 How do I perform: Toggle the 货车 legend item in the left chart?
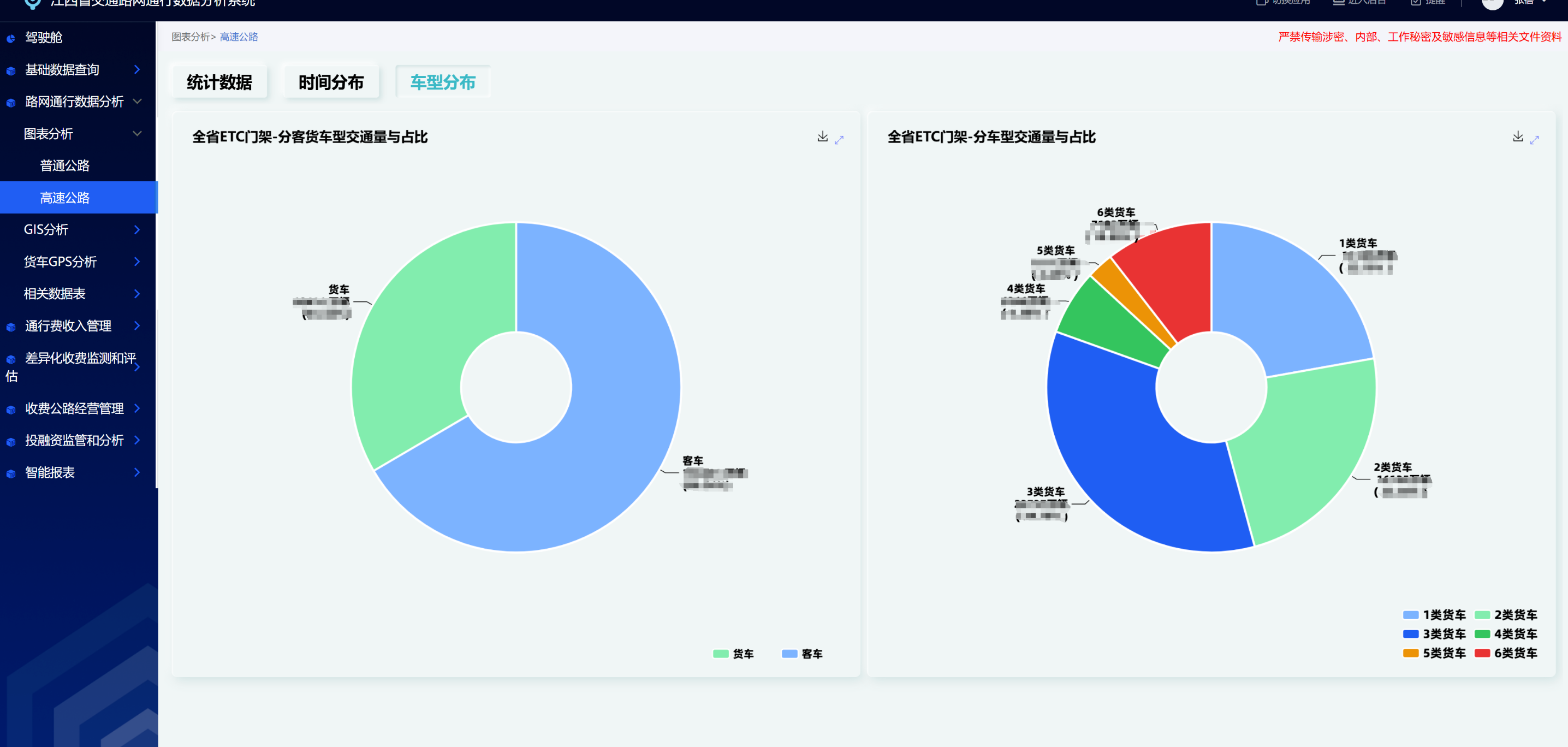733,653
